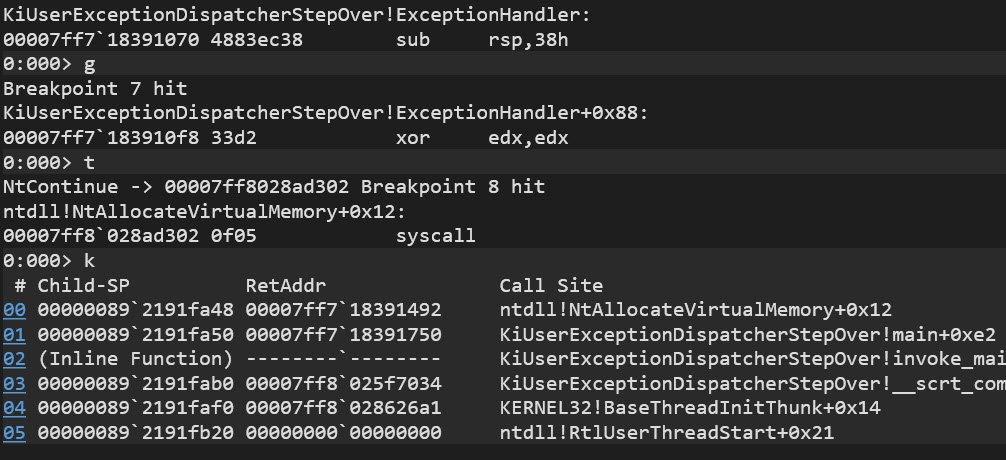Open stack frame 05 link

click(x=14, y=432)
